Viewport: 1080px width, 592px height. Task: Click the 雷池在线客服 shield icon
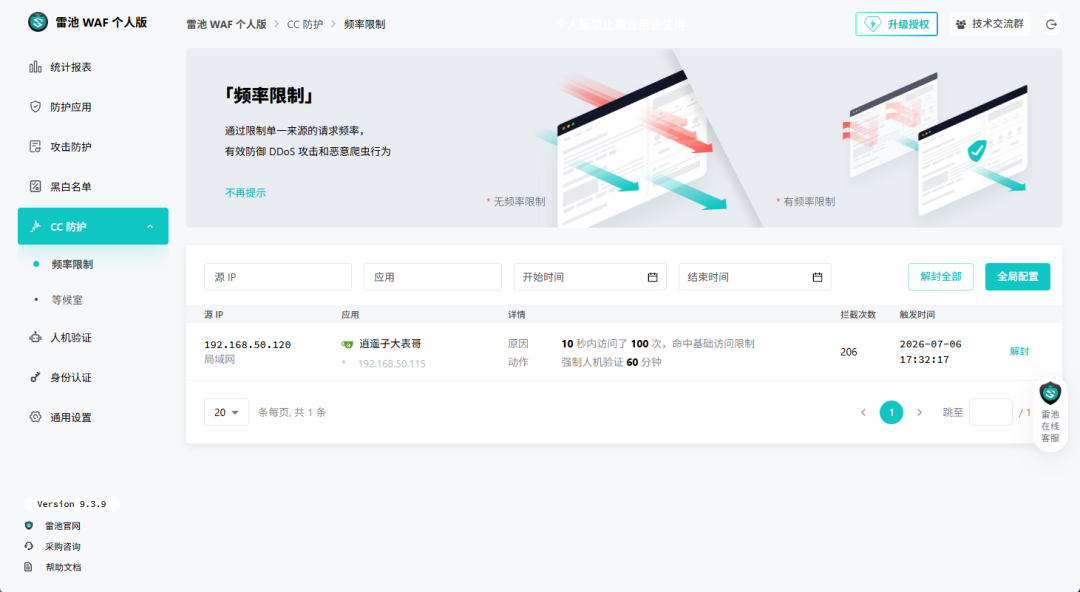click(1050, 394)
